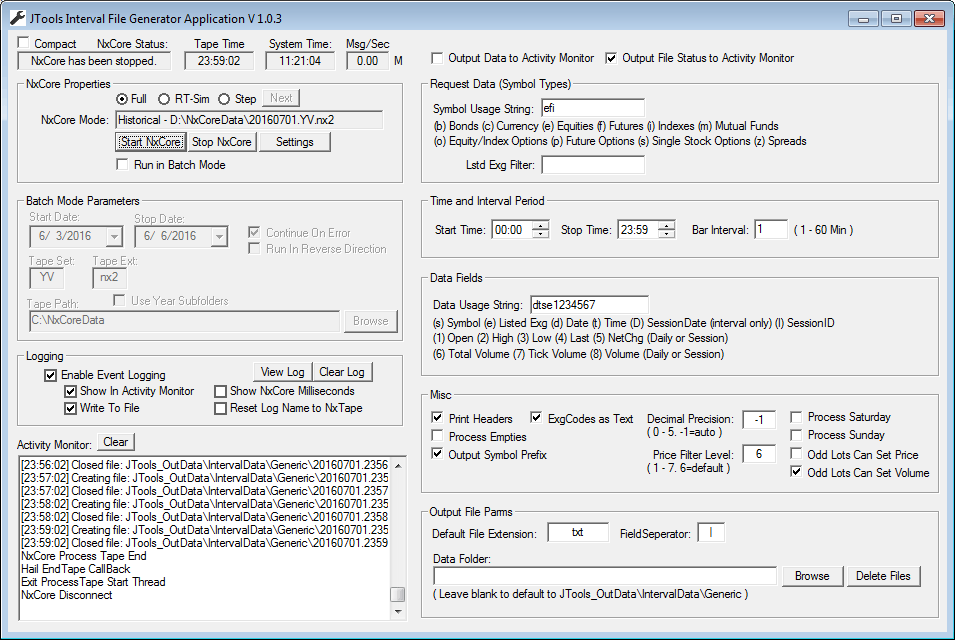Enable Odd Lots Can Set Price
This screenshot has width=955, height=640.
pyautogui.click(x=795, y=454)
